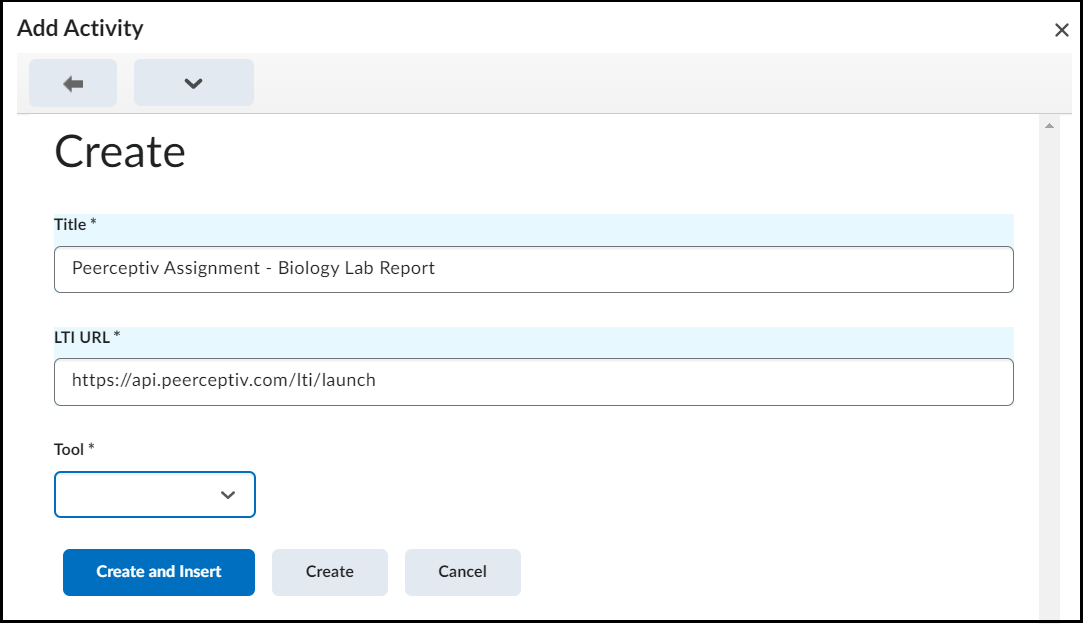Screen dimensions: 1083x624
Task: Click into the Title text field
Action: coord(533,269)
